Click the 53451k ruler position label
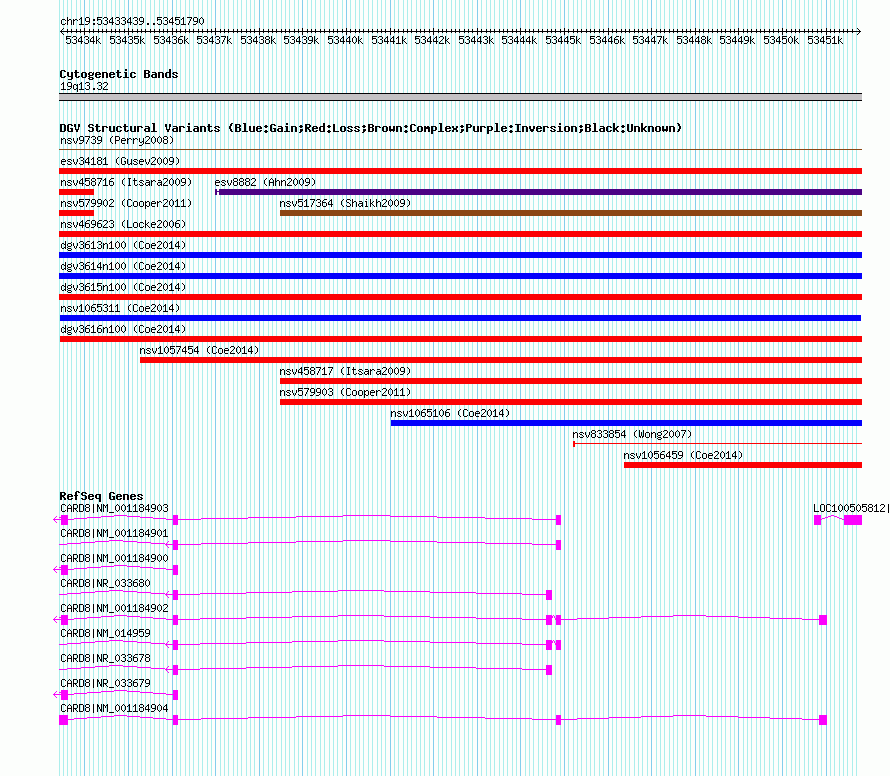The image size is (890, 776). (x=825, y=40)
